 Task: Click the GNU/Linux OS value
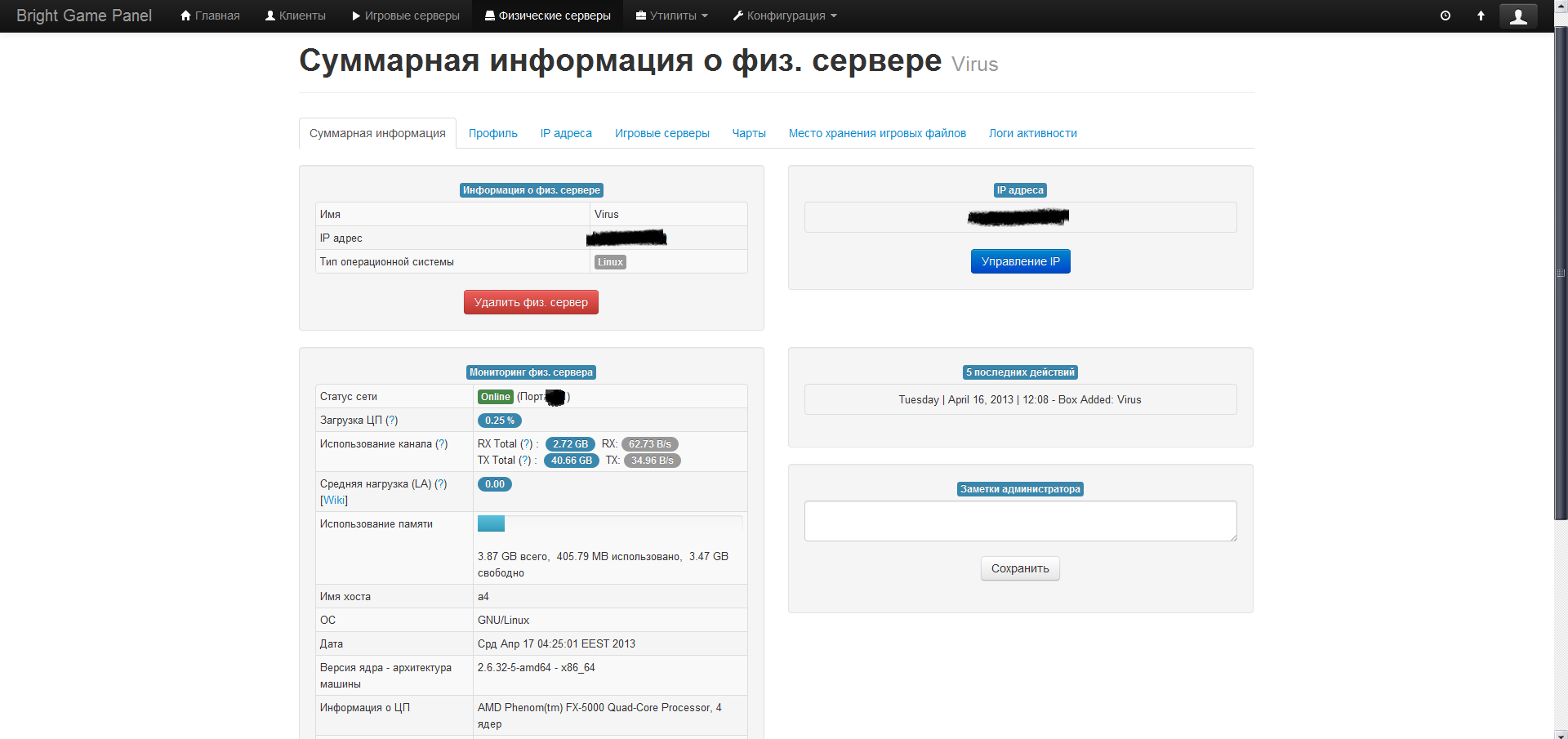(x=503, y=620)
